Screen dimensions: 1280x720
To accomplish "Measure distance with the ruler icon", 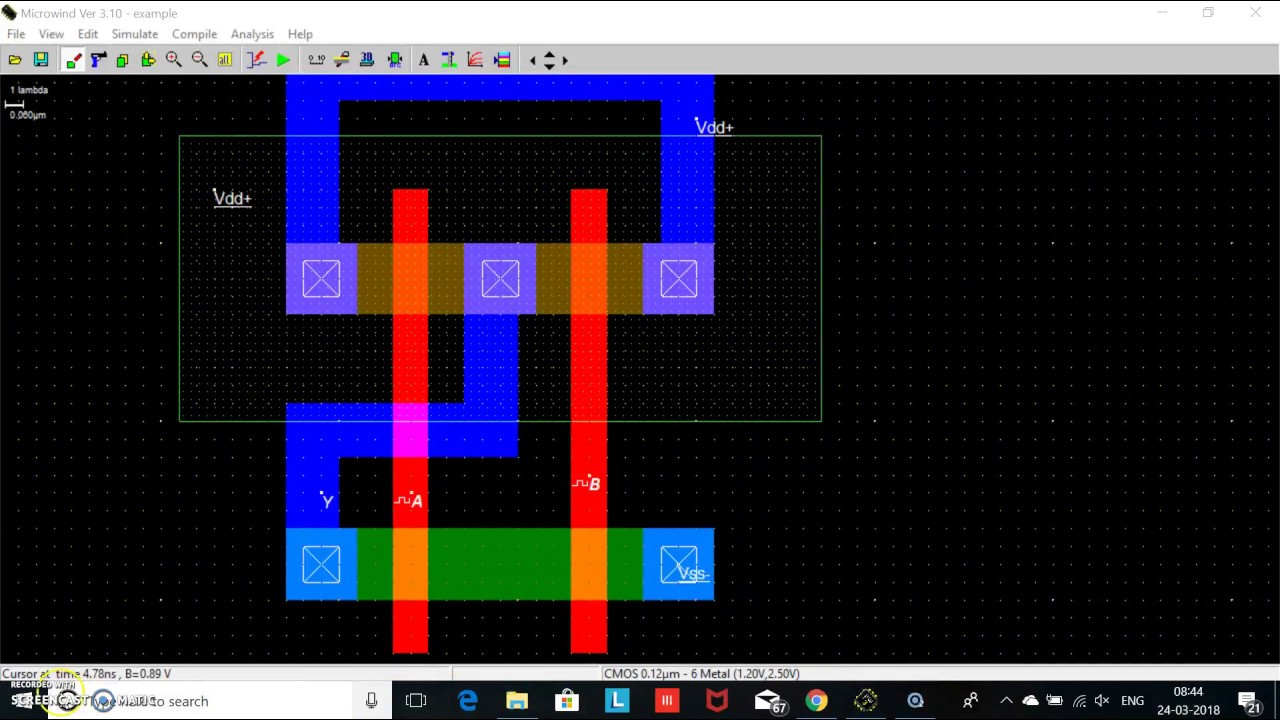I will pos(316,60).
